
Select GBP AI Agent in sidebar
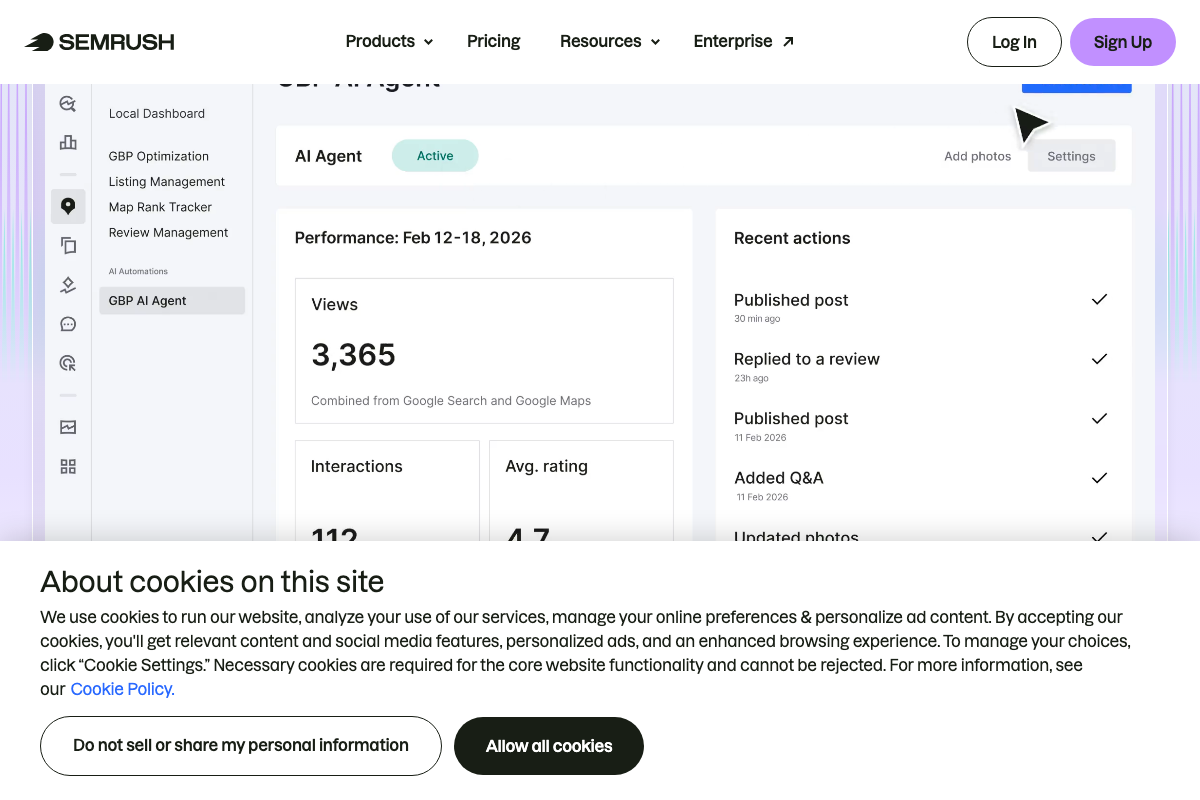tap(172, 300)
